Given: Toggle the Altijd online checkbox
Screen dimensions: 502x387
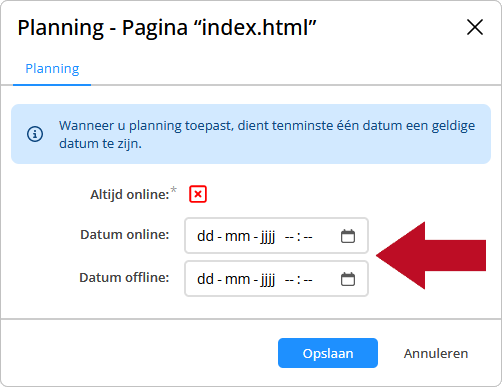Looking at the screenshot, I should coord(198,194).
